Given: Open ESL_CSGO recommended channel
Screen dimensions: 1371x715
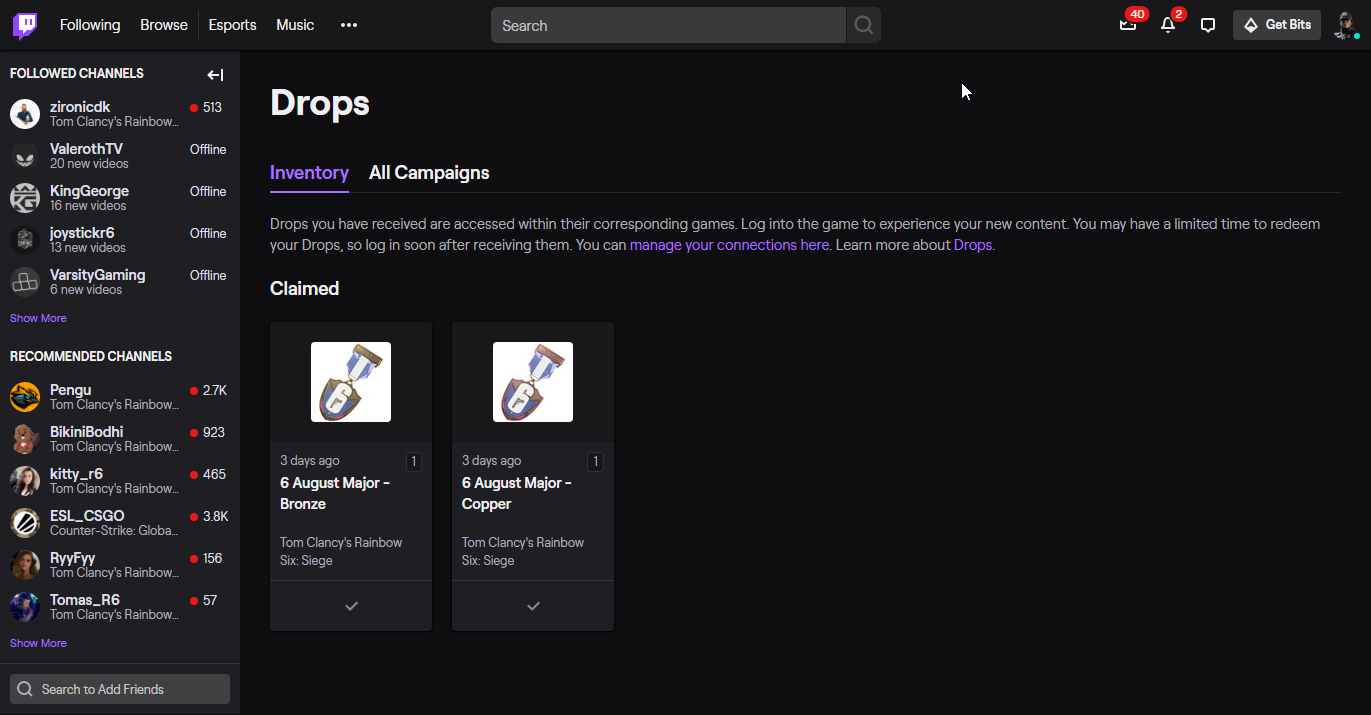Looking at the screenshot, I should tap(87, 516).
